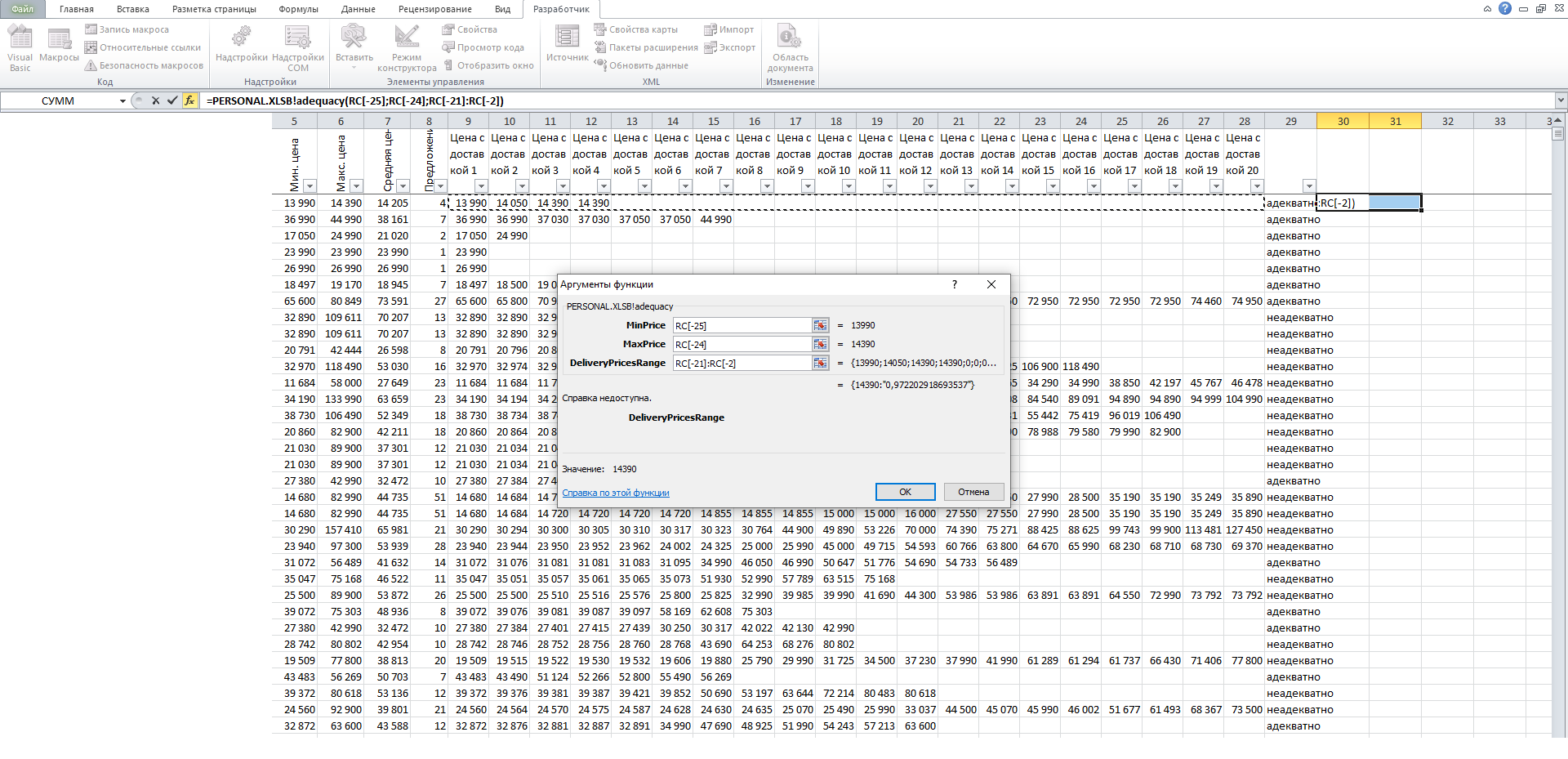Open filter dropdown for Макс. цена
Screen dimensions: 1568x759
356,186
